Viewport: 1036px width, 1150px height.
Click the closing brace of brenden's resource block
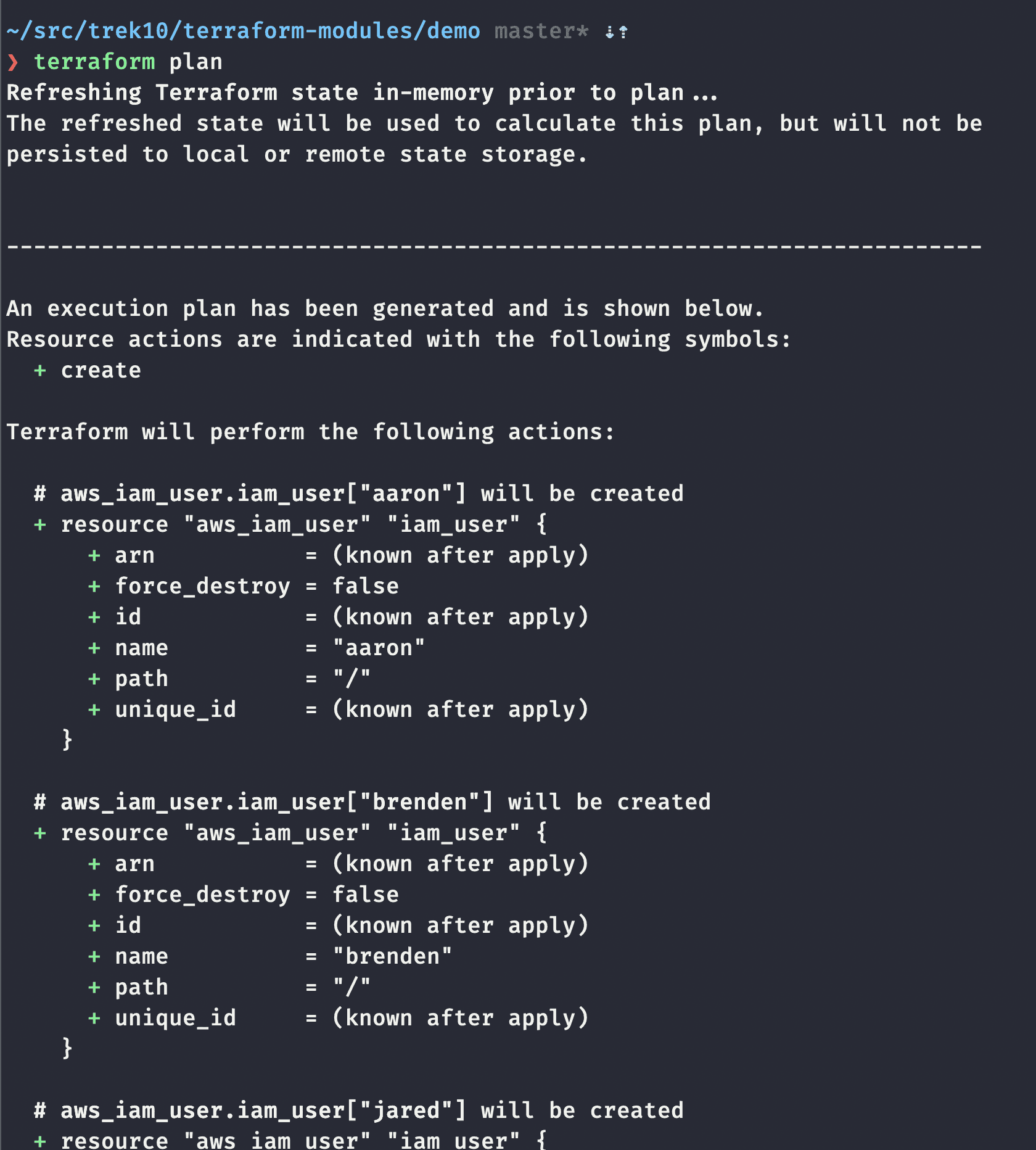pyautogui.click(x=67, y=1048)
